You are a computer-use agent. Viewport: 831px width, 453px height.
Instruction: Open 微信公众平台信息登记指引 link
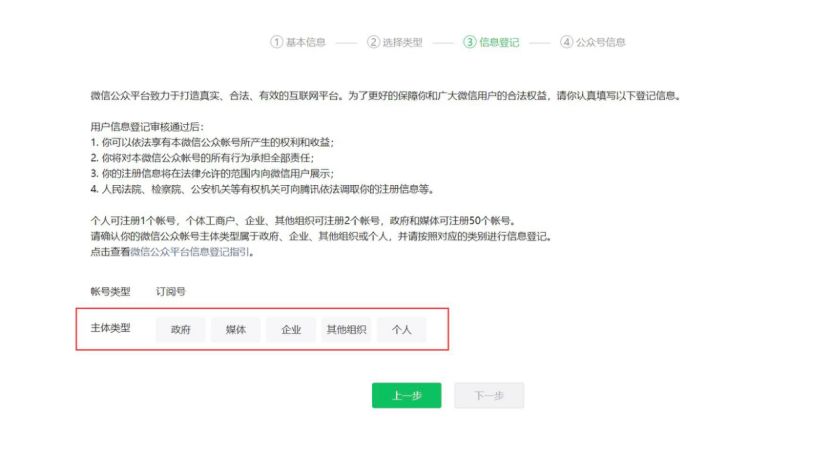[190, 252]
